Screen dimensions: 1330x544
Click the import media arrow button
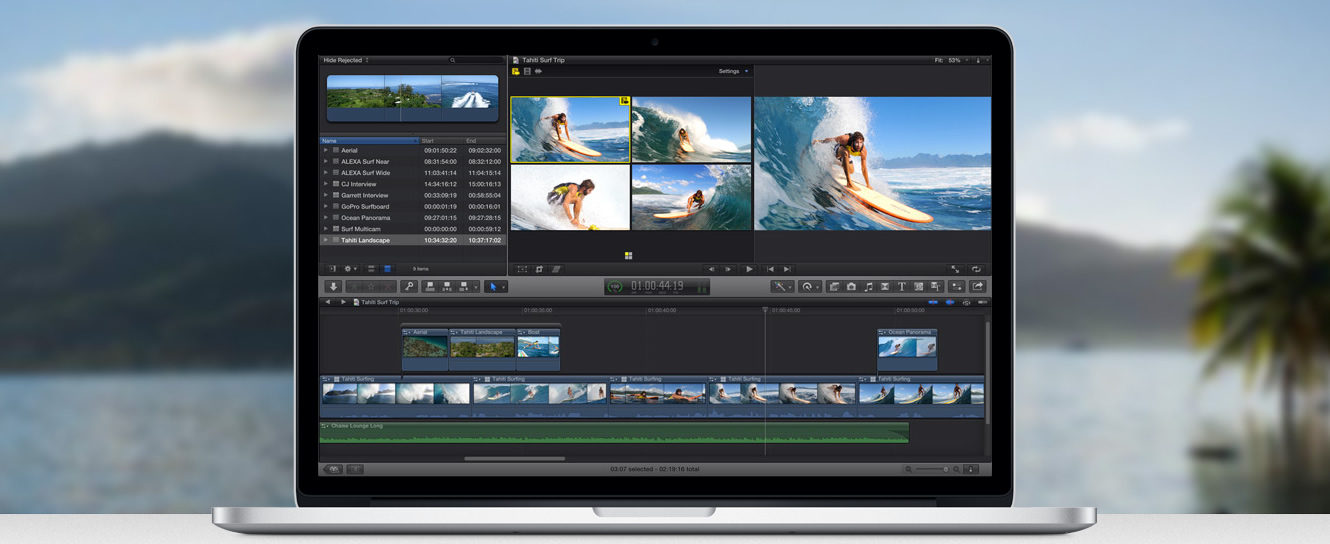[x=334, y=287]
